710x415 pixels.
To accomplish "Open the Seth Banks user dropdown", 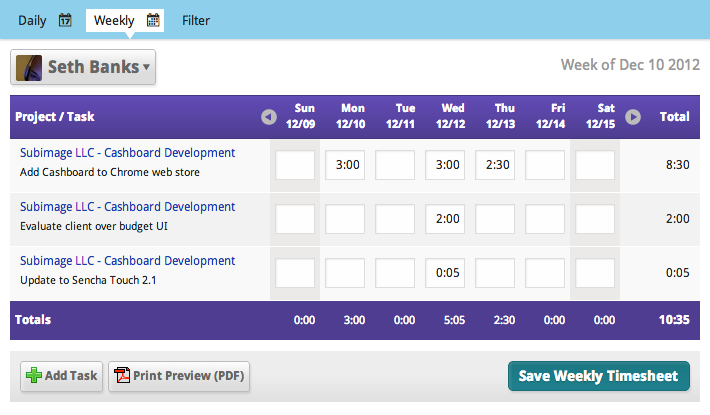I will [147, 68].
